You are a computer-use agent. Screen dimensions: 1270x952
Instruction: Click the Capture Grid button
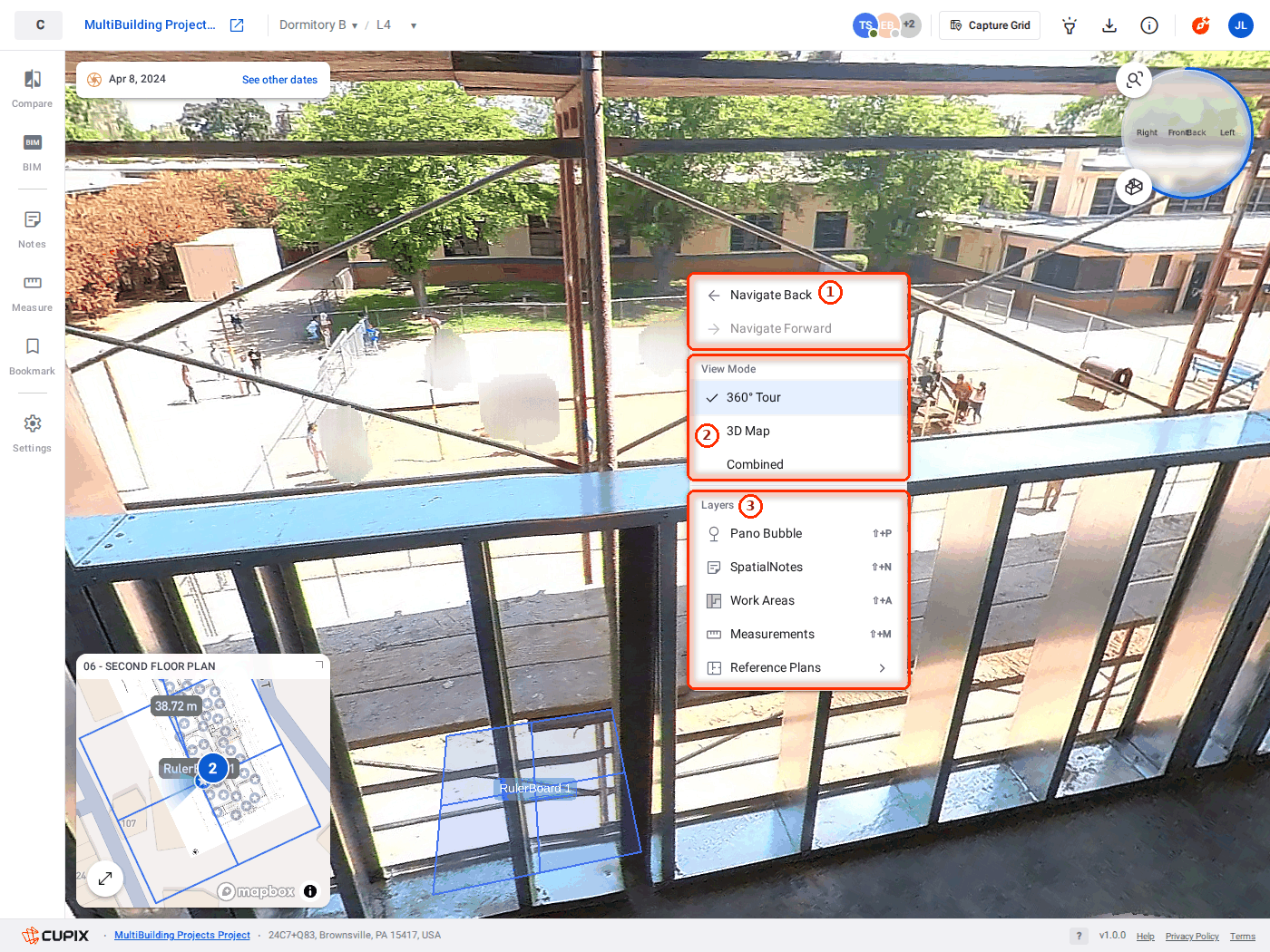(990, 25)
